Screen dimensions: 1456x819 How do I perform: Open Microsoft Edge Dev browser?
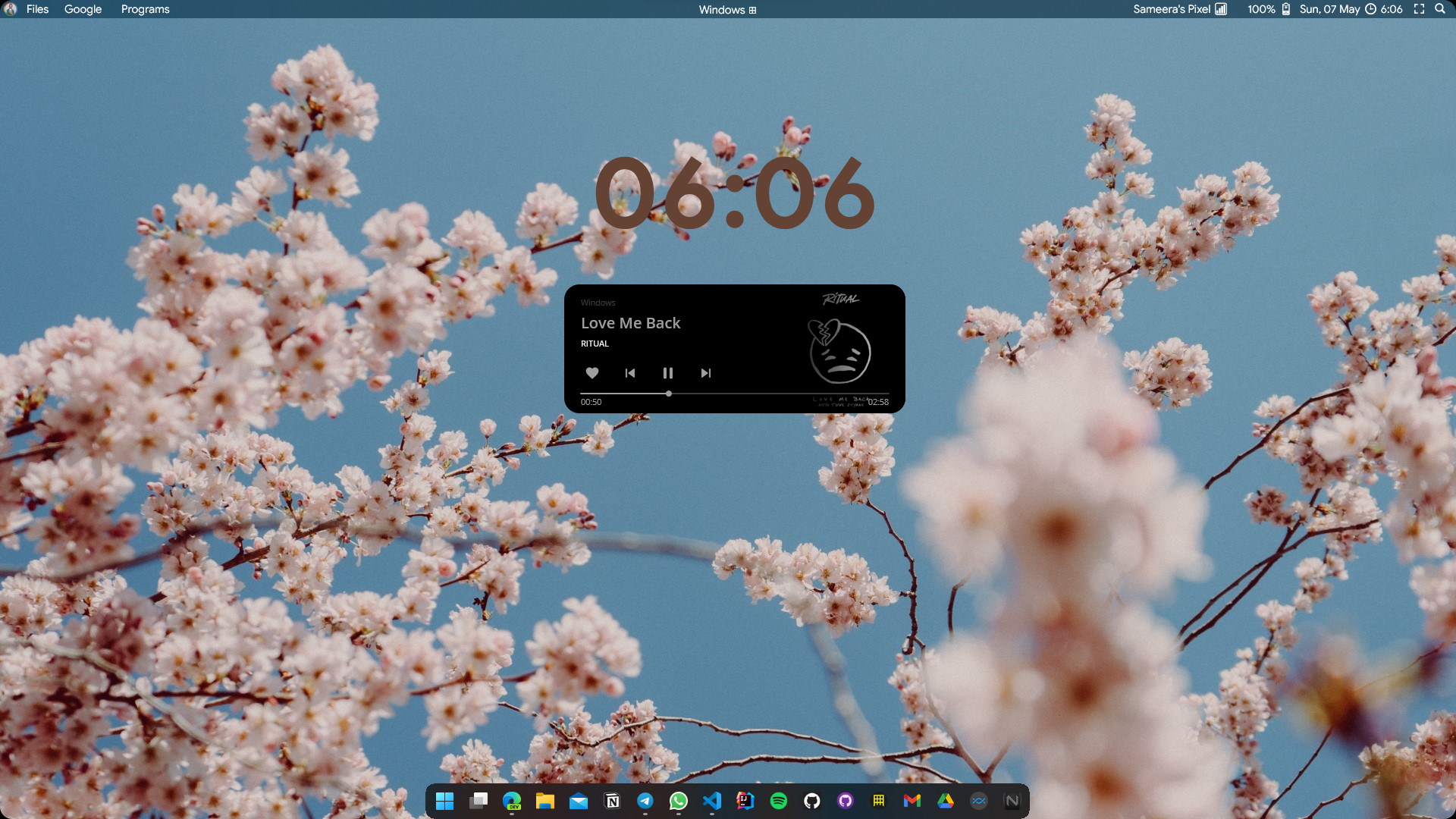coord(512,801)
